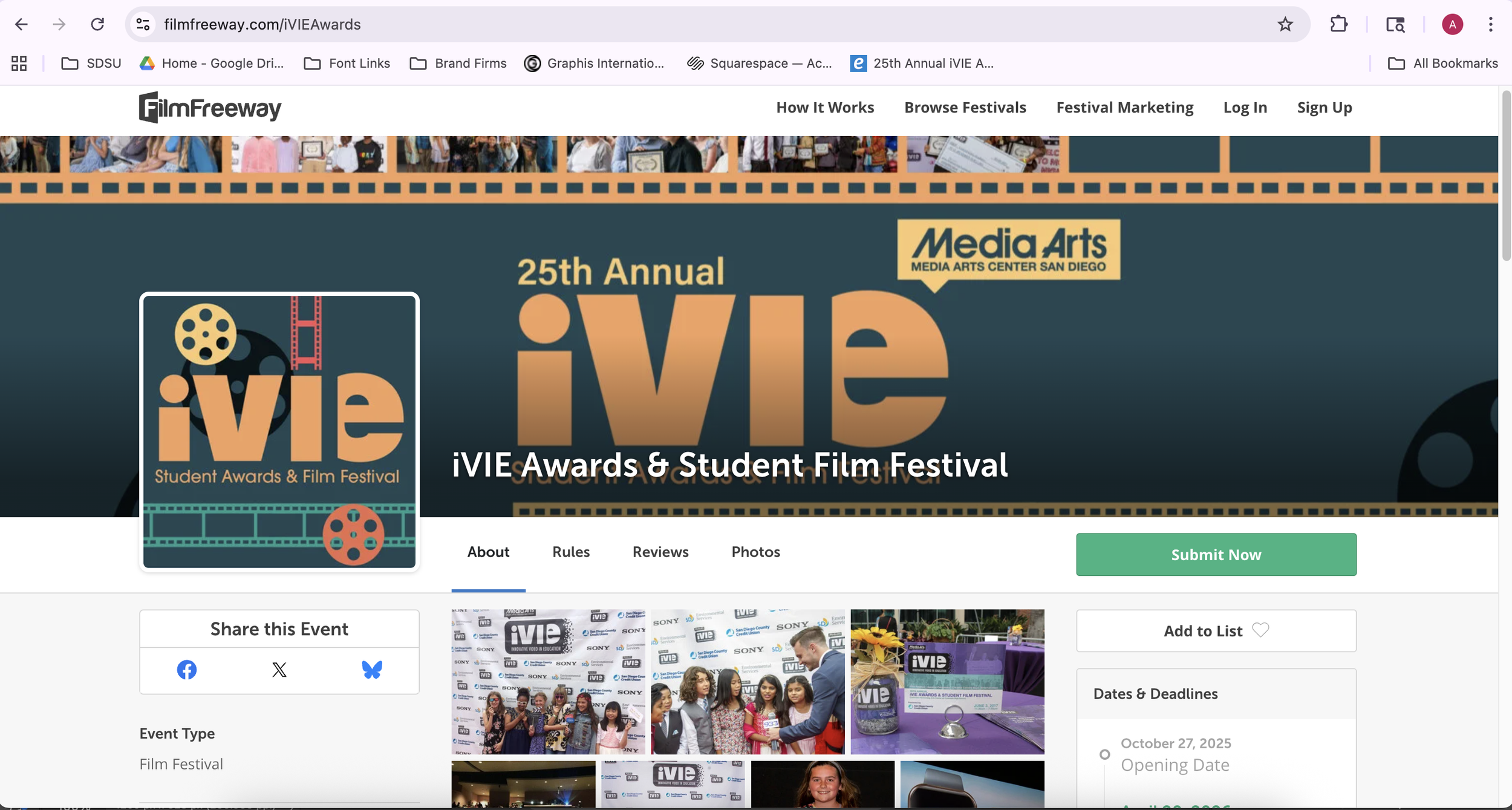
Task: Open photo of reporter interviewing children
Action: point(748,682)
